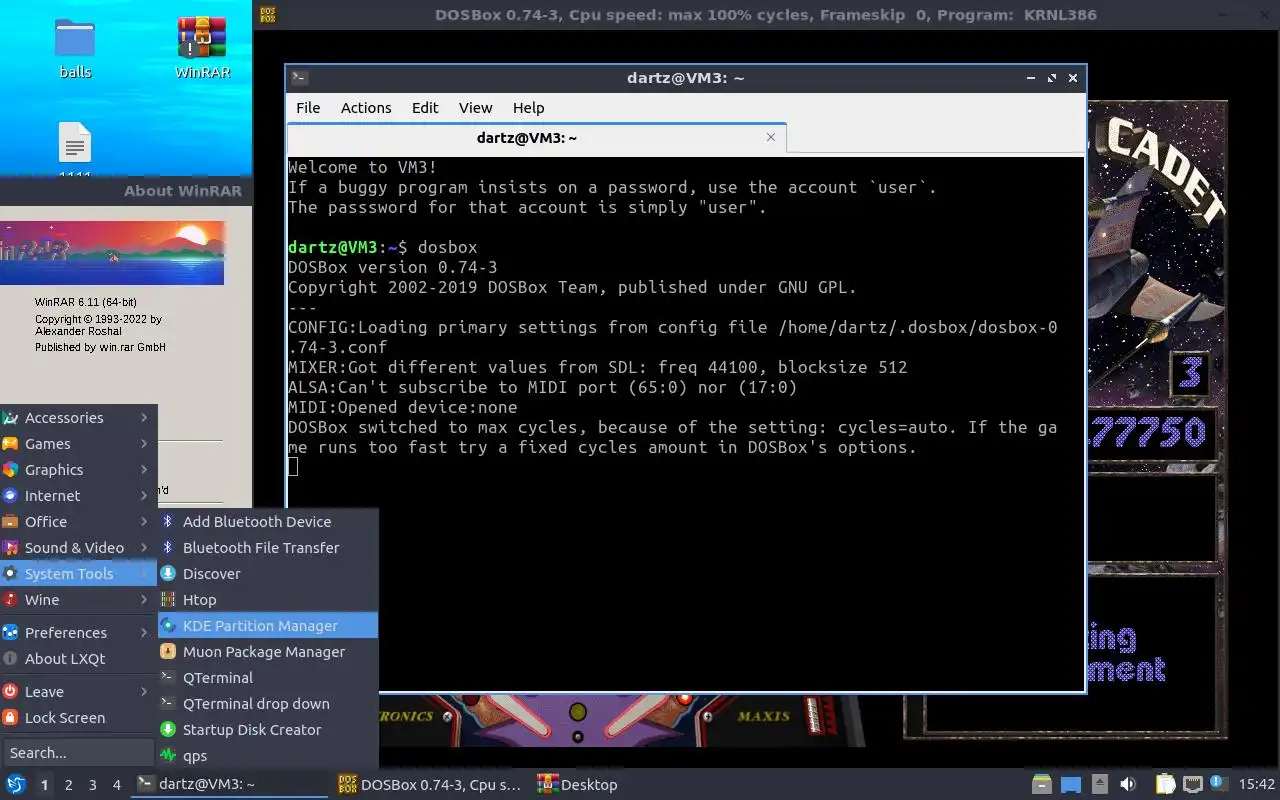Open the Actions menu in QTerminal
Screen dimensions: 1280x800
click(x=366, y=108)
